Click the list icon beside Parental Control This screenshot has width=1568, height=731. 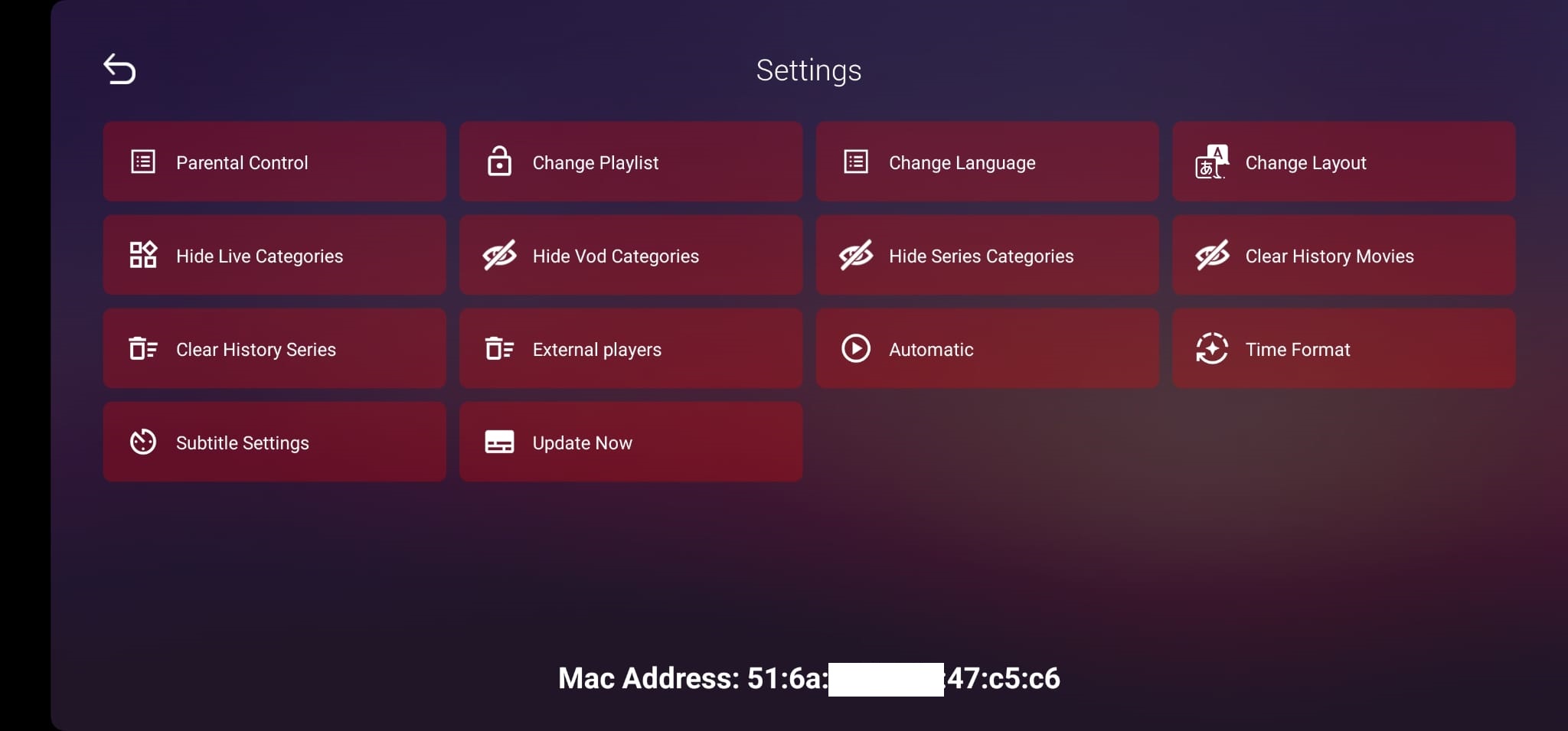(x=143, y=162)
